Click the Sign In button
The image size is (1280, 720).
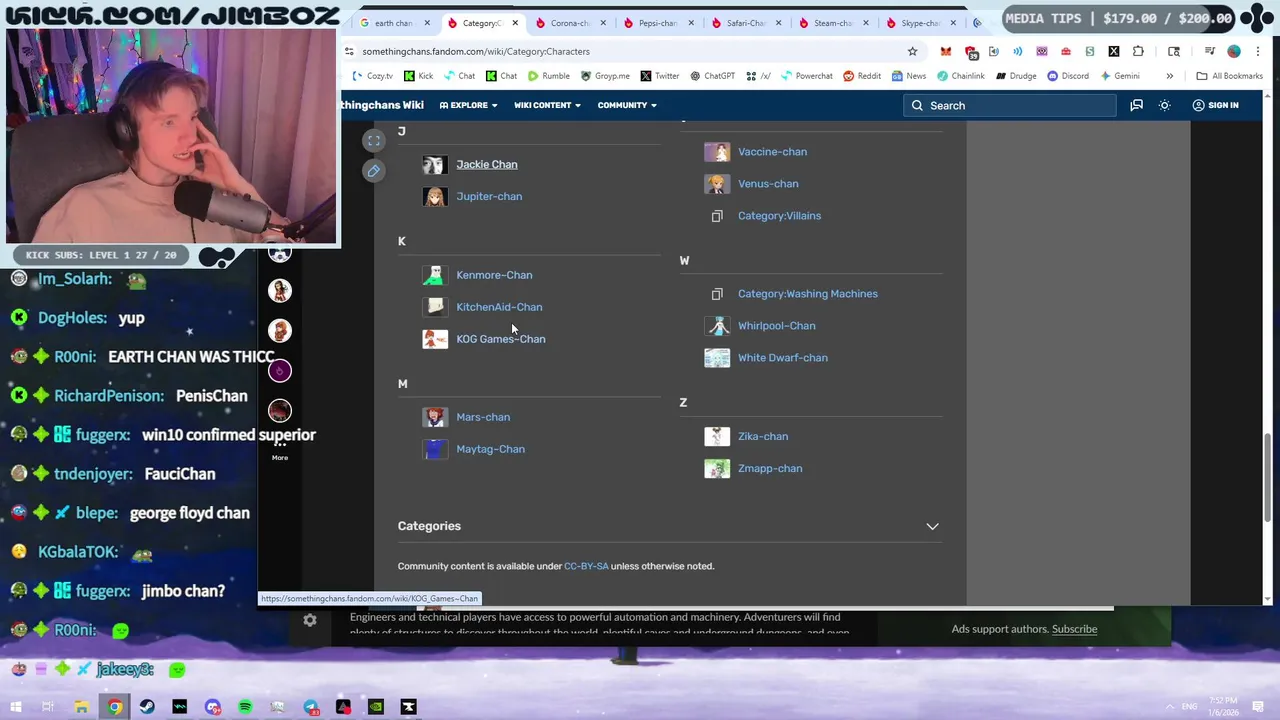tap(1215, 105)
